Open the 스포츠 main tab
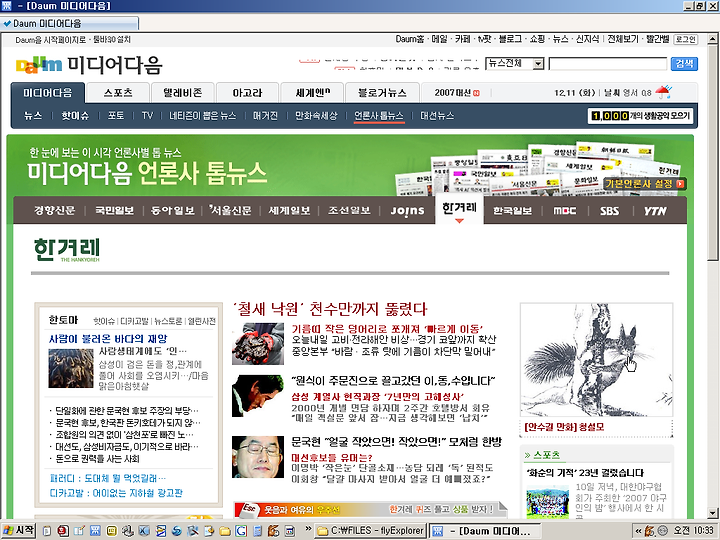This screenshot has width=720, height=540. point(118,93)
